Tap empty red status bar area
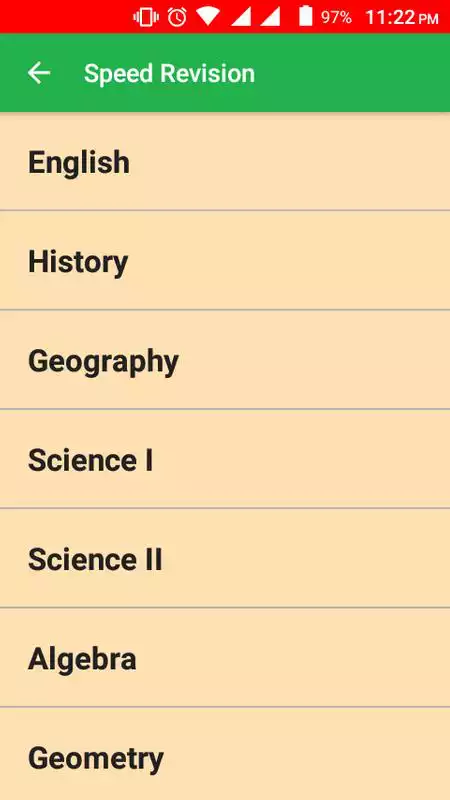Viewport: 450px width, 800px height. [x=64, y=17]
